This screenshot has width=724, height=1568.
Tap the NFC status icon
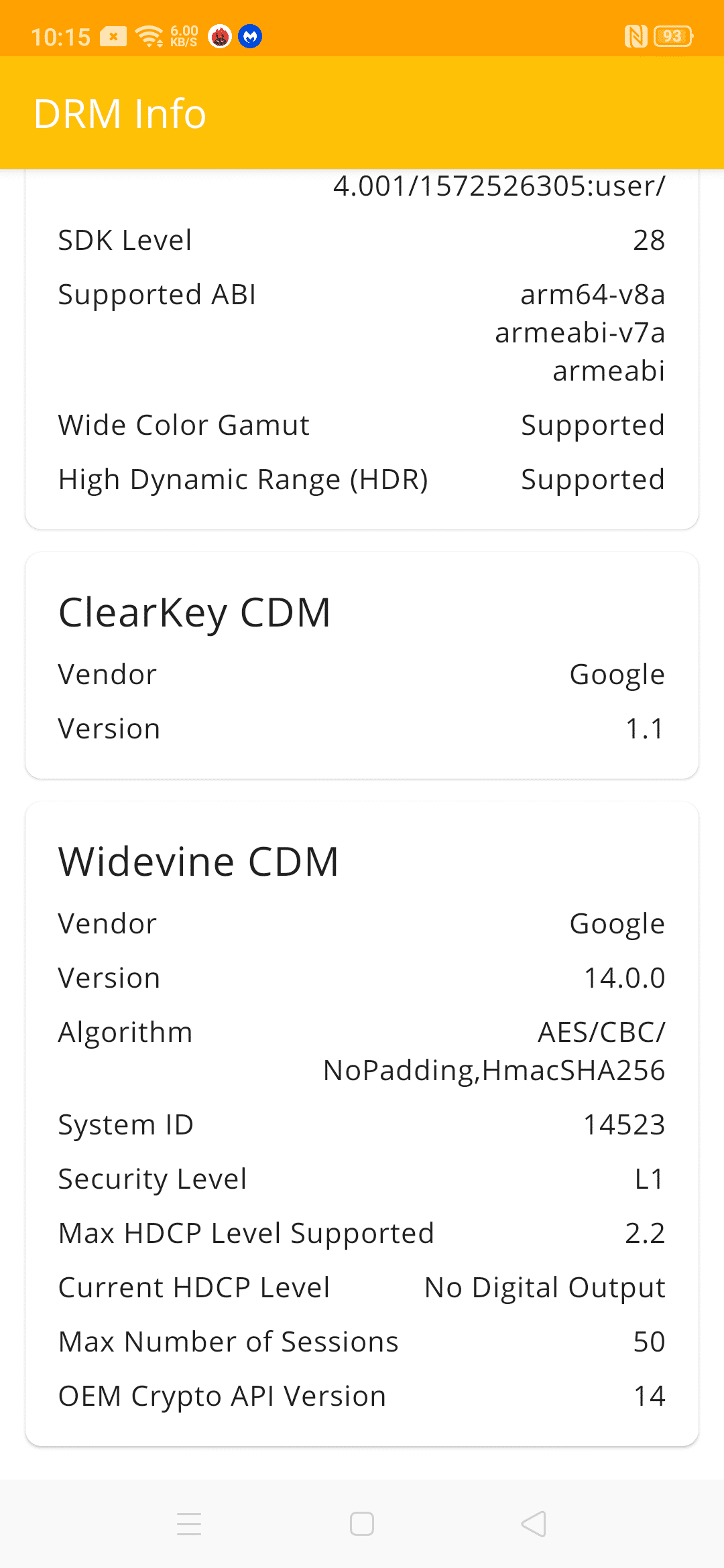point(636,36)
